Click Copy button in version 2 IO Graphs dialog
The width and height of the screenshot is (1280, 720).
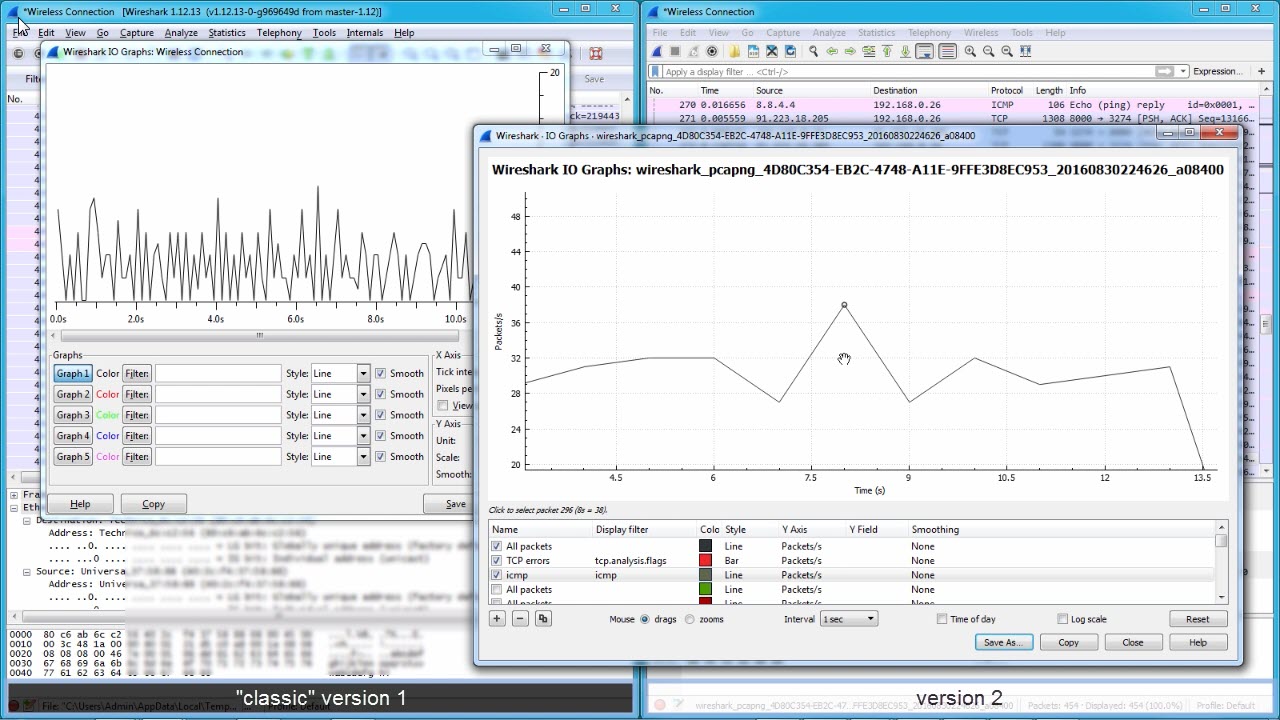pos(1068,643)
